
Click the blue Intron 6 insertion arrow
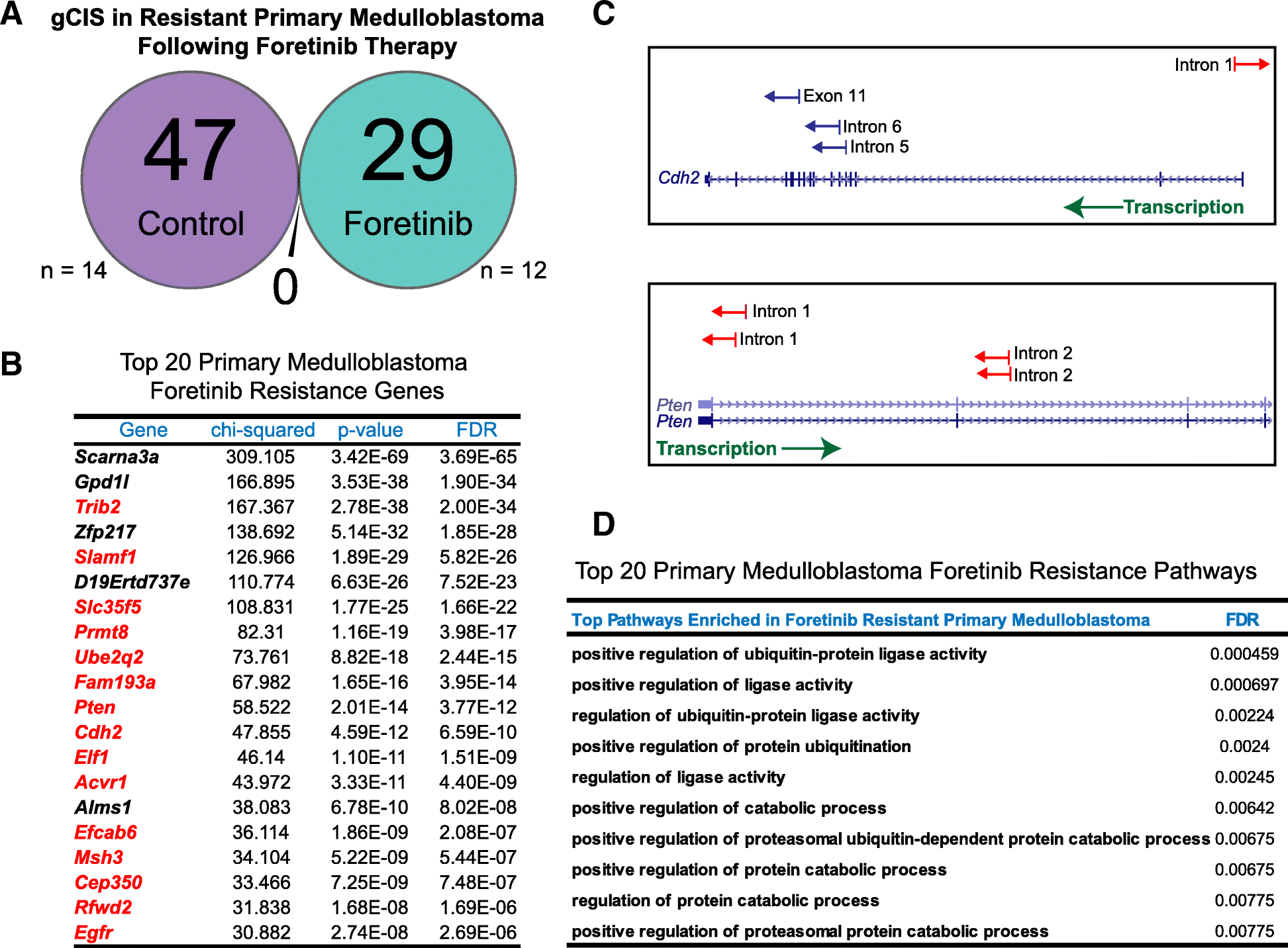tap(822, 126)
